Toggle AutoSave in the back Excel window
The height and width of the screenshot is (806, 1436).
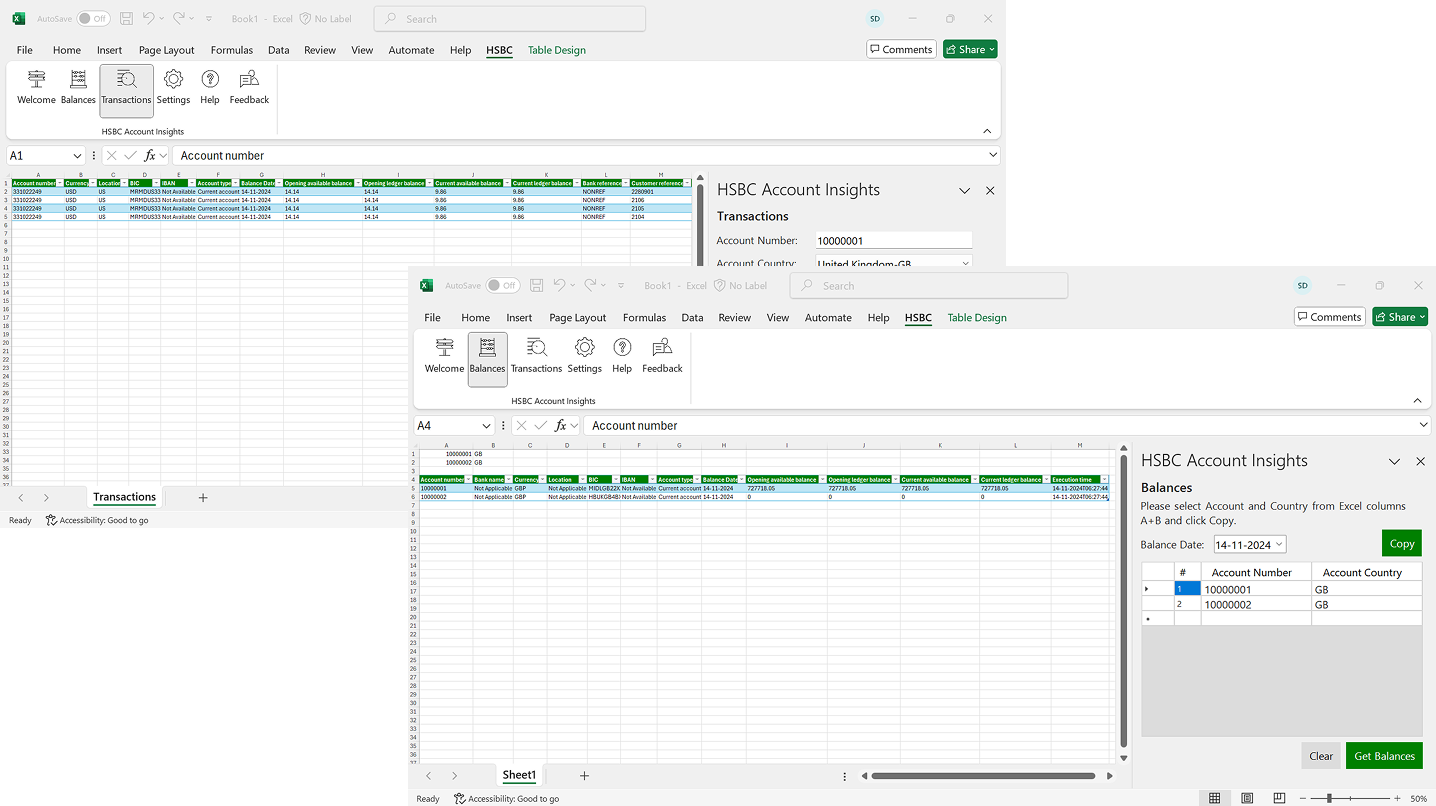tap(93, 19)
